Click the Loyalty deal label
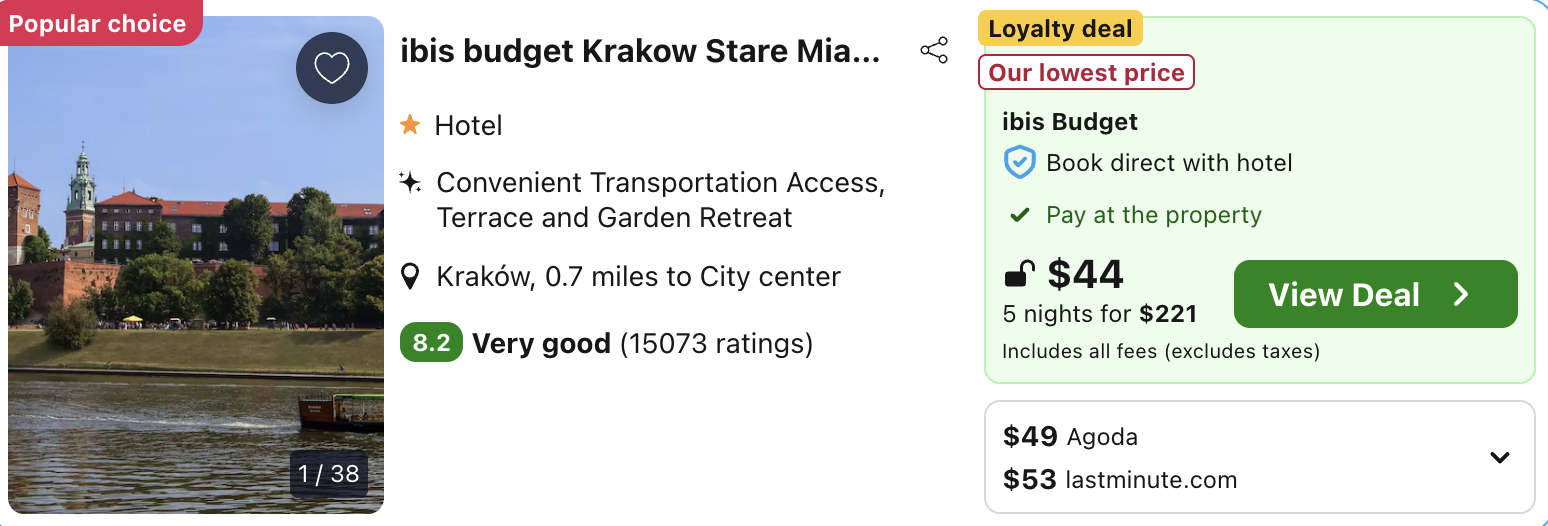The image size is (1548, 526). pos(1060,29)
